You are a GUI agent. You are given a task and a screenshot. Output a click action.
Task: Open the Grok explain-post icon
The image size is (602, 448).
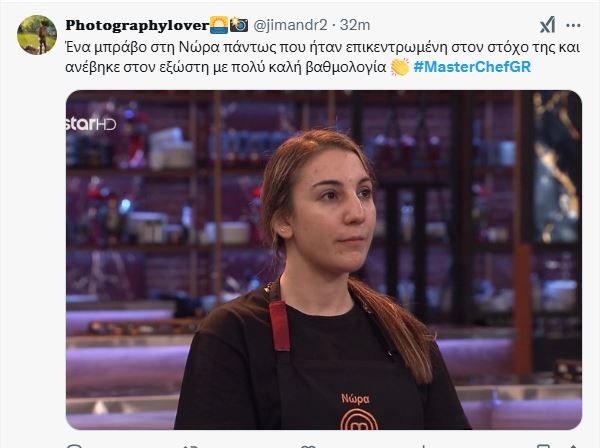tap(547, 25)
